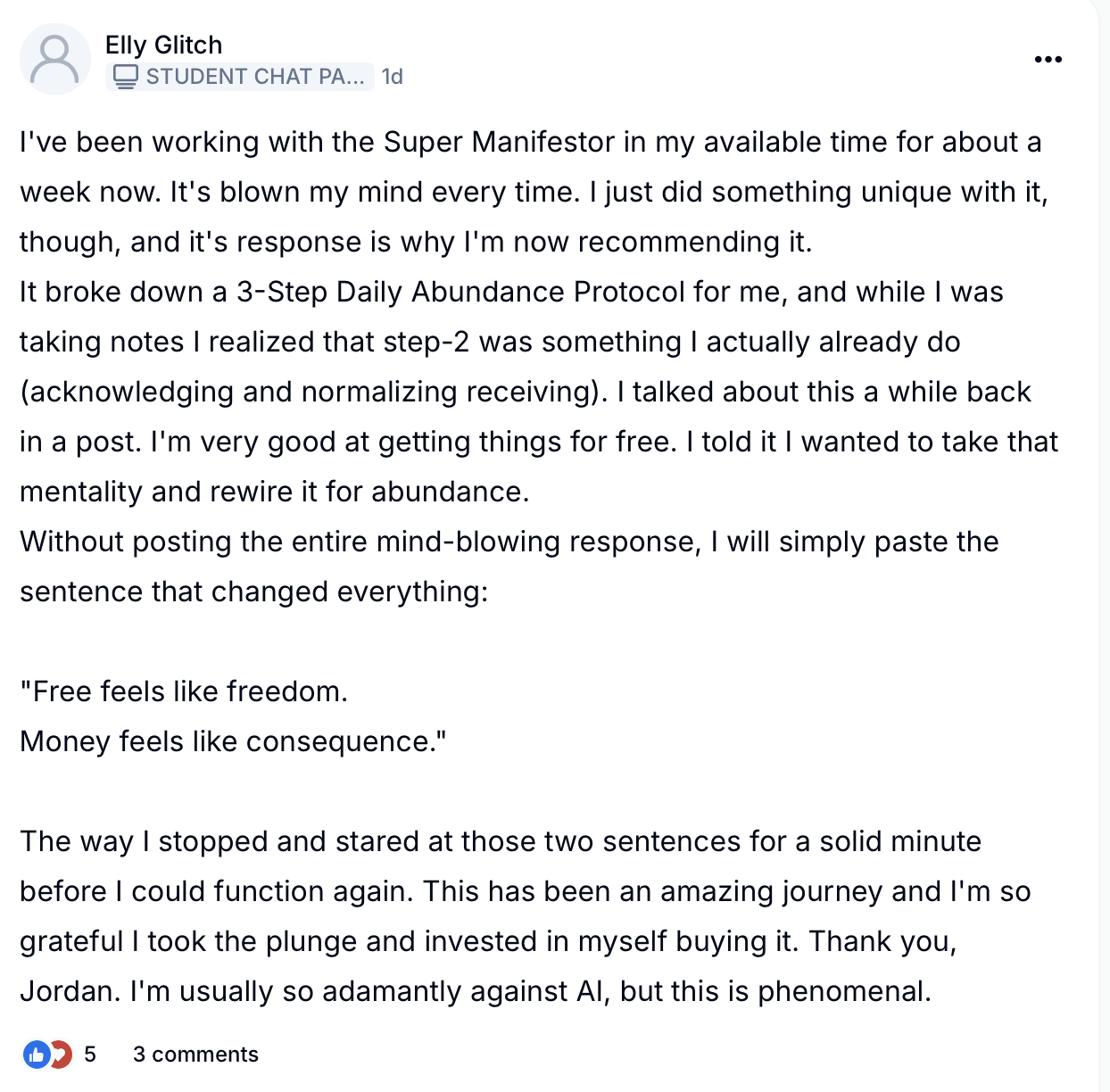Open the 3 comments link
The width and height of the screenshot is (1110, 1092).
[195, 1055]
